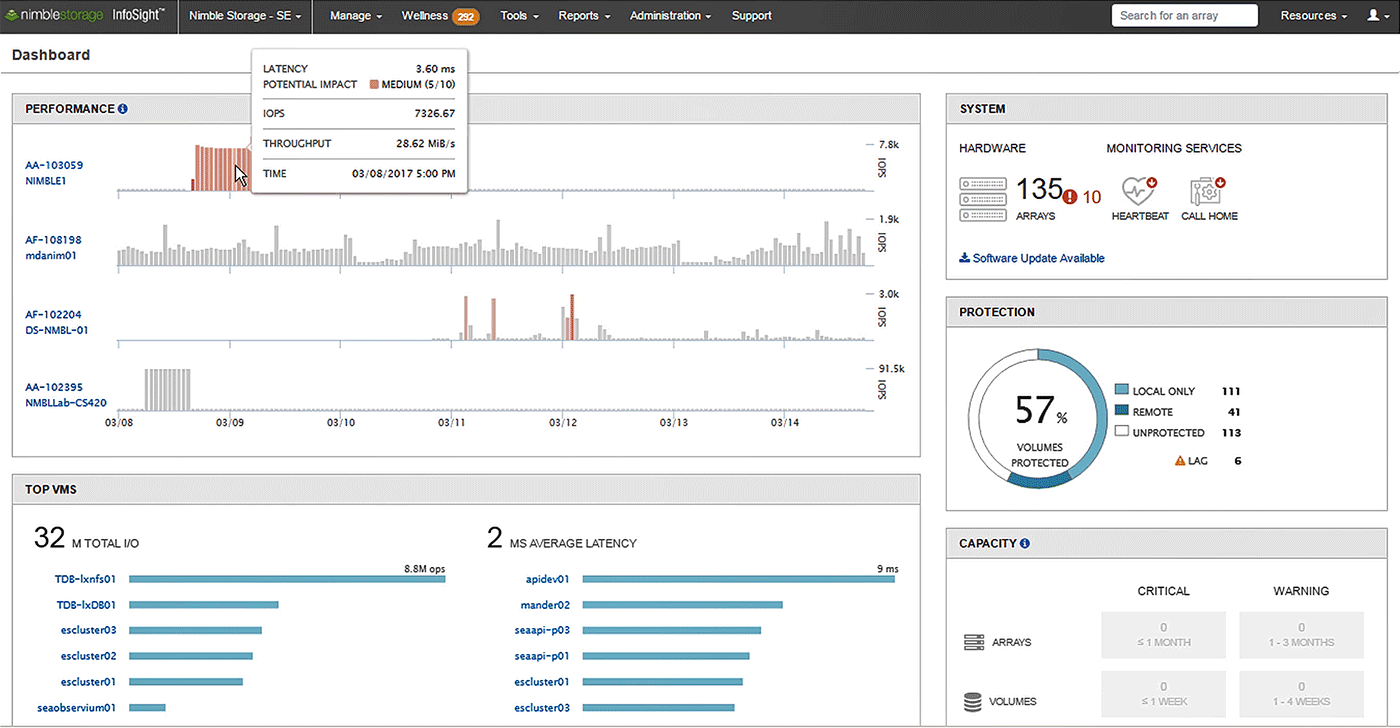Click the Local Only legend swatch
This screenshot has width=1400, height=728.
coord(1122,391)
